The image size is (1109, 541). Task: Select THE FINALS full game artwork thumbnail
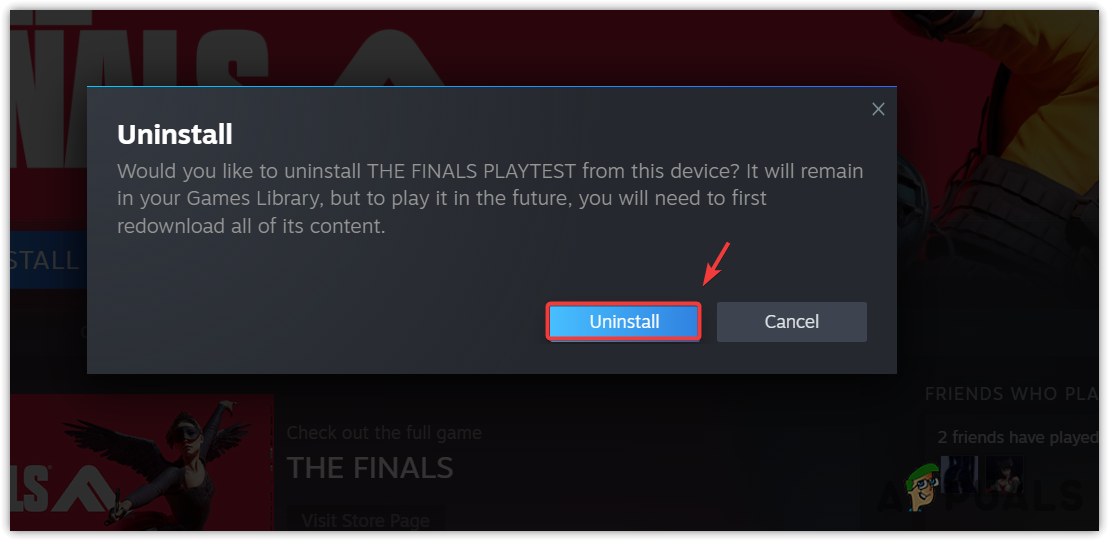[x=141, y=463]
